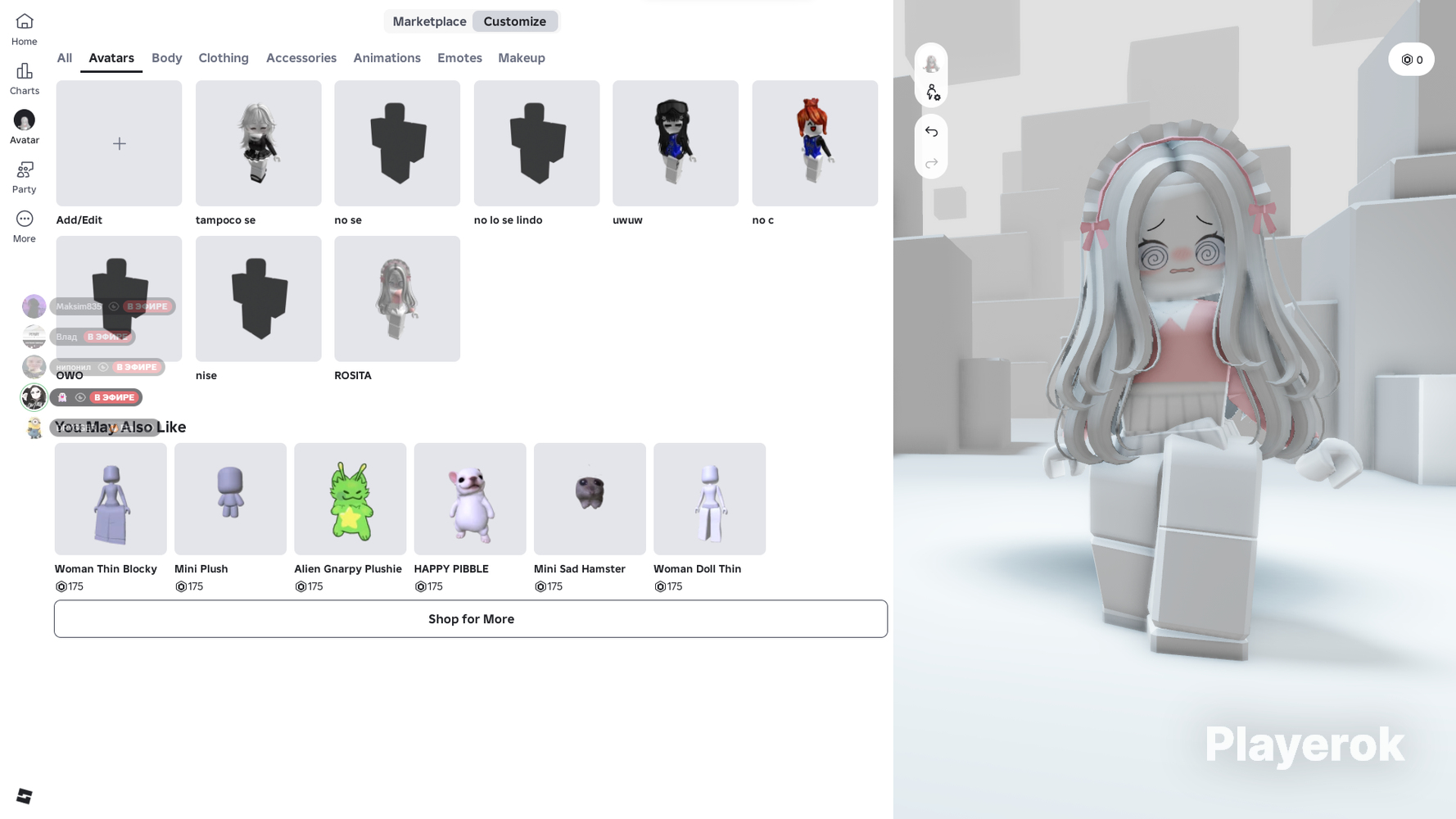This screenshot has height=819, width=1456.
Task: Open the Party sidebar icon
Action: coord(25,170)
